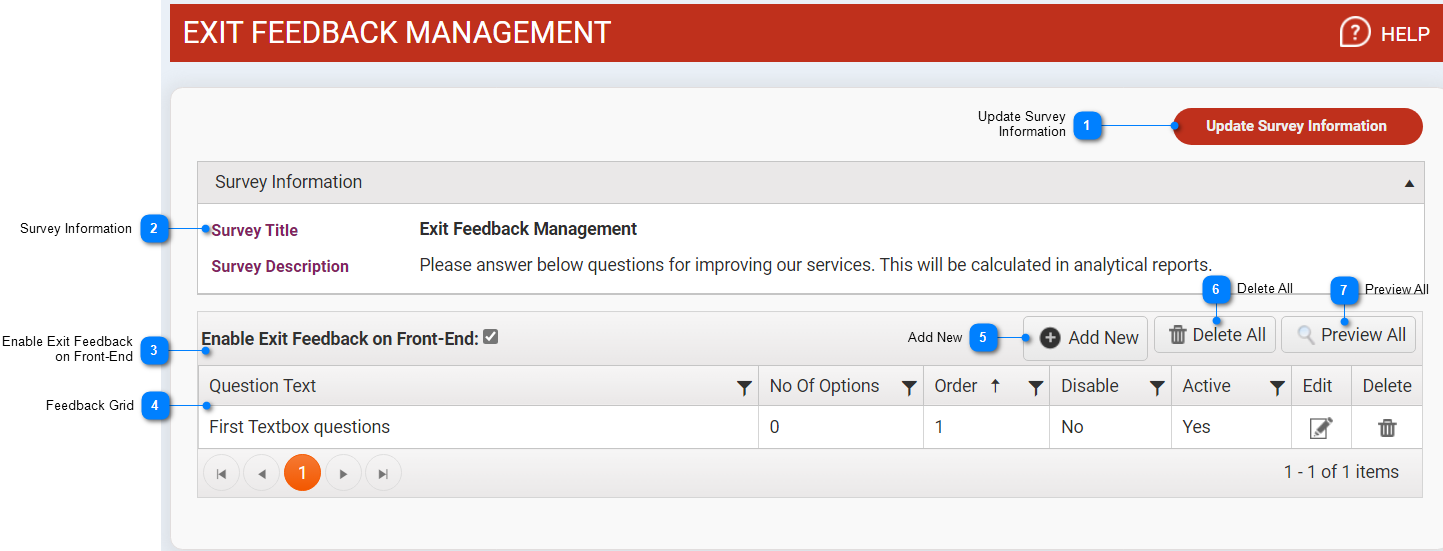Open the Disable column filter
Screen dimensions: 1443x551
point(1157,388)
